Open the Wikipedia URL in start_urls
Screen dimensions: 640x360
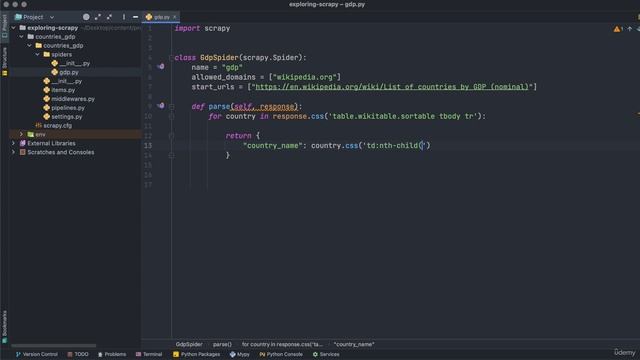tap(392, 87)
